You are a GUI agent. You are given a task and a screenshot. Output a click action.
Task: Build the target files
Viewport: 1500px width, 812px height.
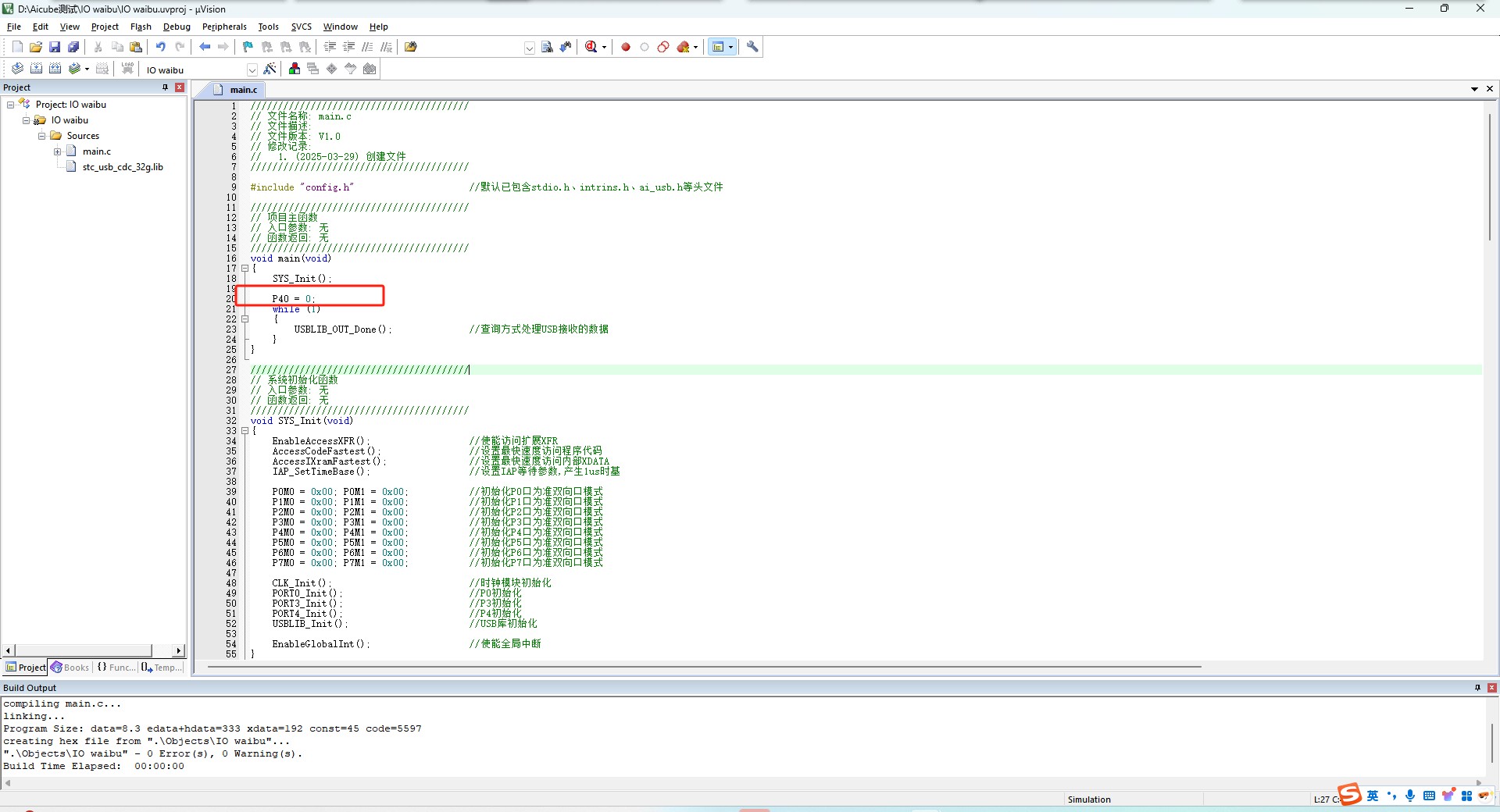[x=36, y=69]
